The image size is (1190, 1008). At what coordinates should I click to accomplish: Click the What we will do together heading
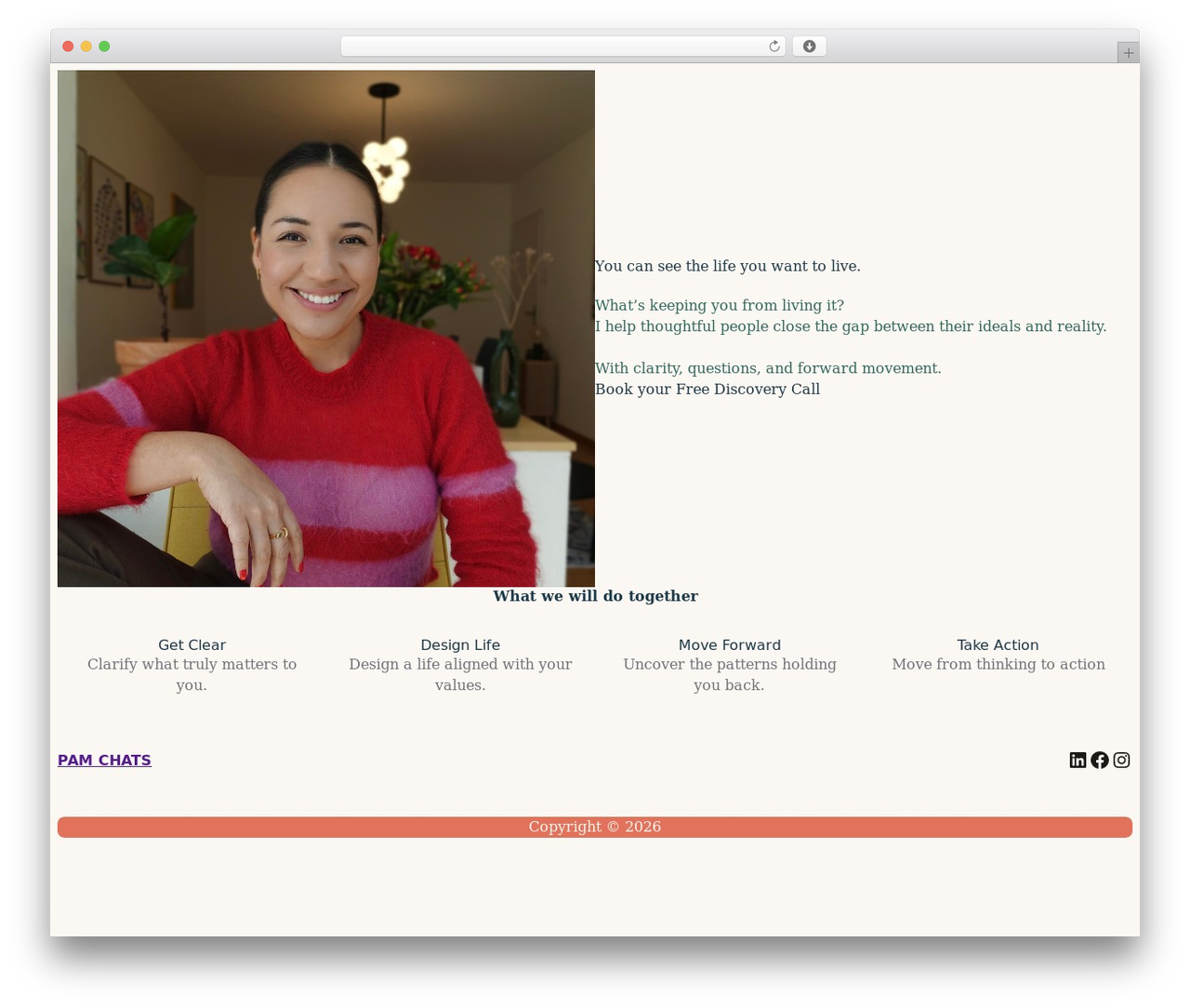point(595,596)
